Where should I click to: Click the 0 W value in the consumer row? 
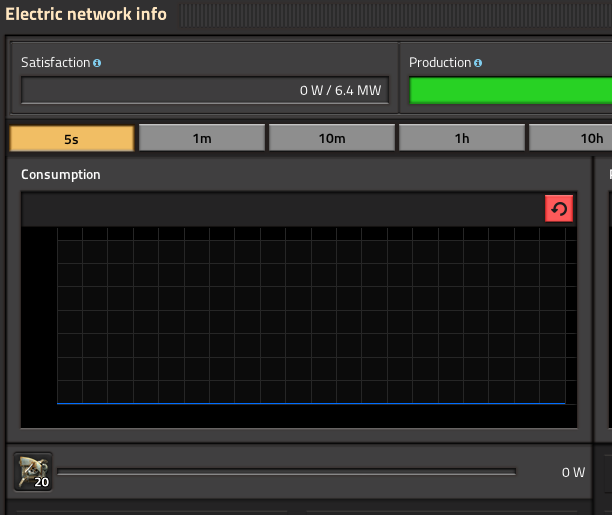(573, 472)
